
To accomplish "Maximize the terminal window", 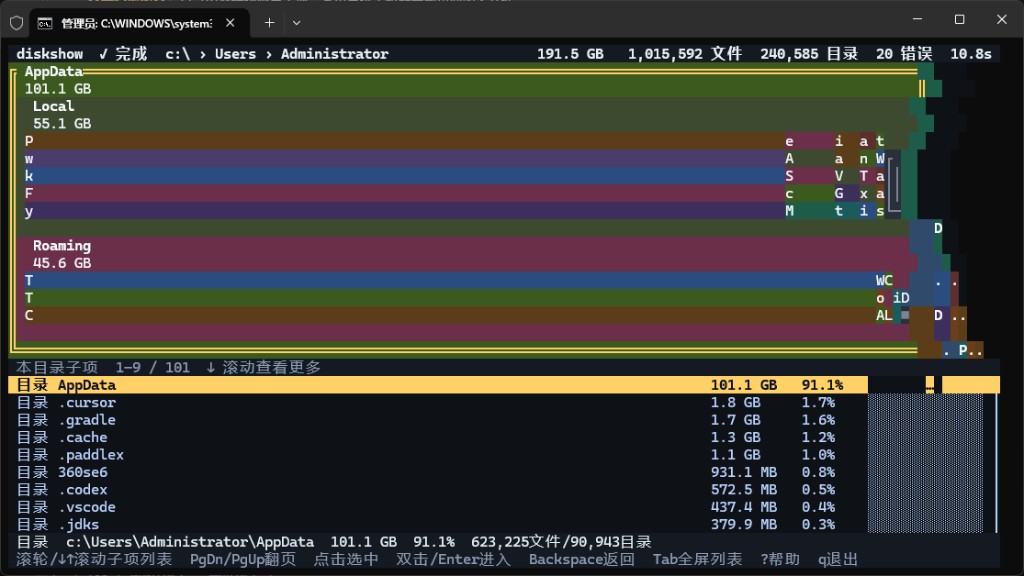I will [x=959, y=20].
